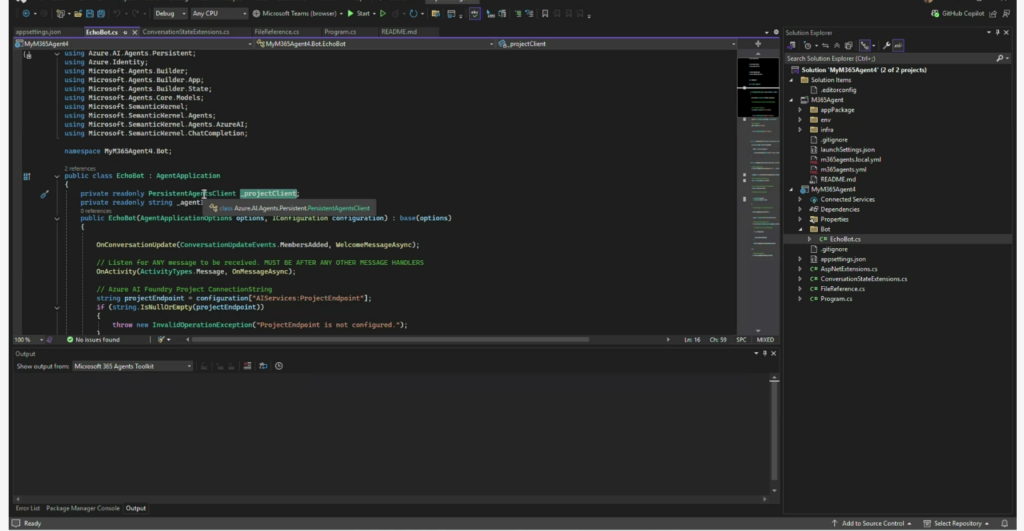Open the 100 % zoom level dropdown
Viewport: 1024px width, 531px height.
[29, 340]
